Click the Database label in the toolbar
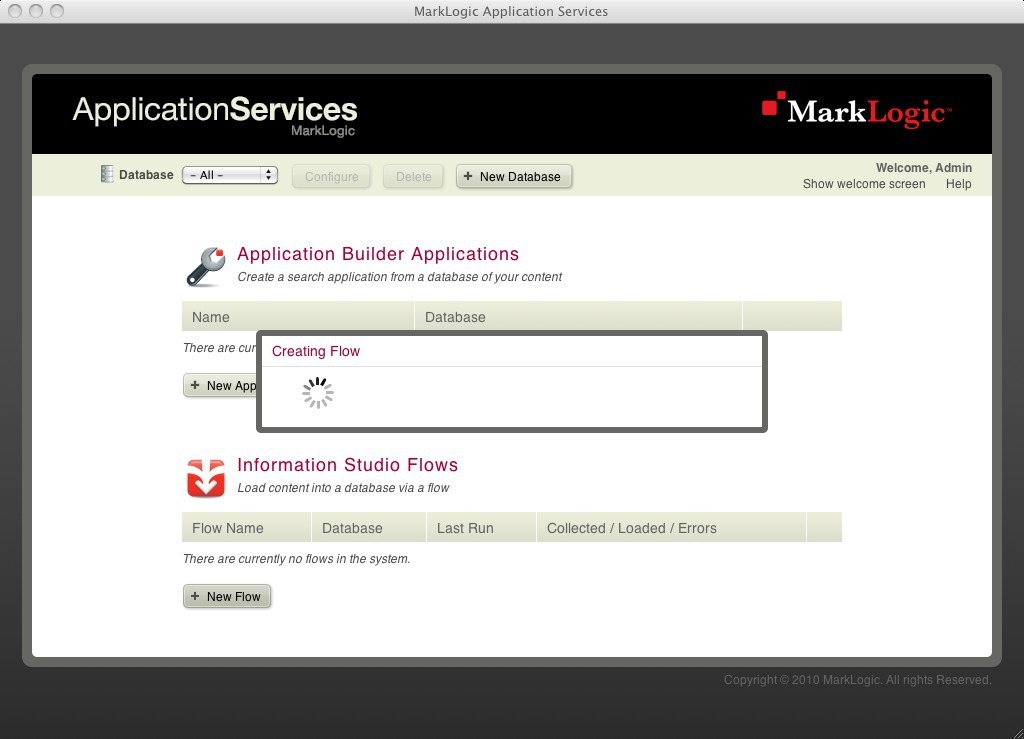The height and width of the screenshot is (739, 1024). (146, 174)
